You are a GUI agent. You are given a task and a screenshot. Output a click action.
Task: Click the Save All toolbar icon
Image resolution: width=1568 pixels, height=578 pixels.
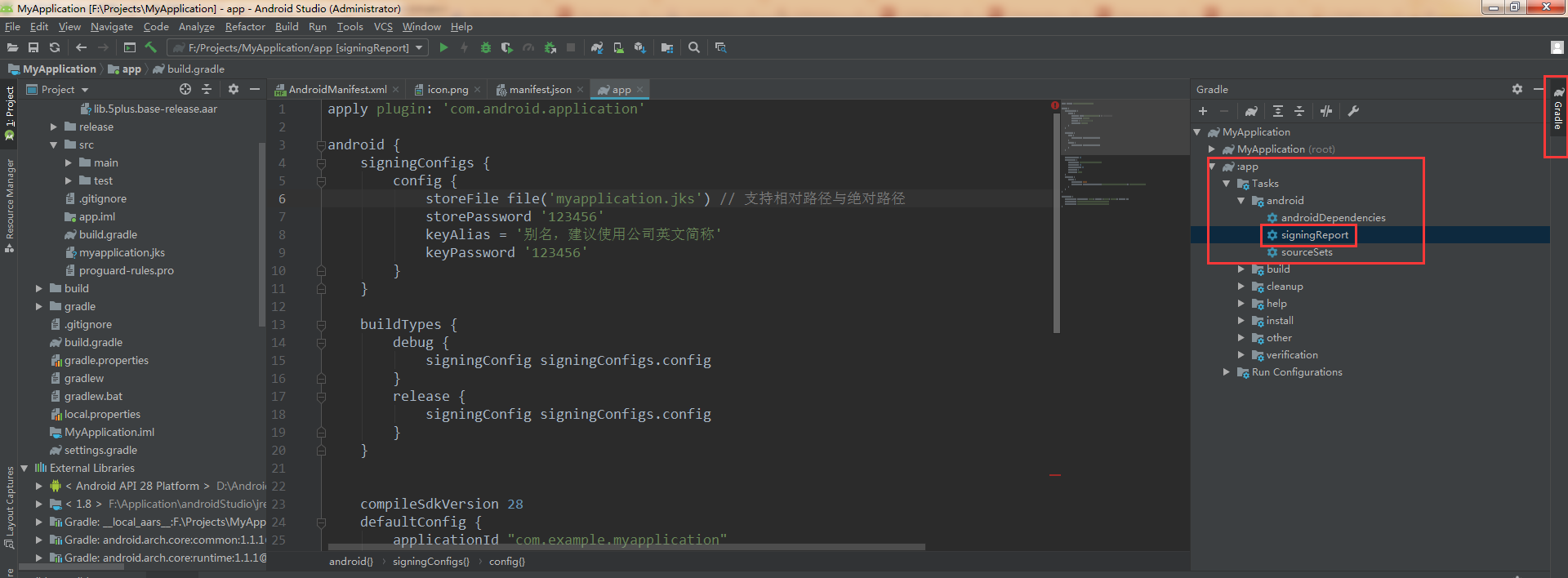(33, 47)
